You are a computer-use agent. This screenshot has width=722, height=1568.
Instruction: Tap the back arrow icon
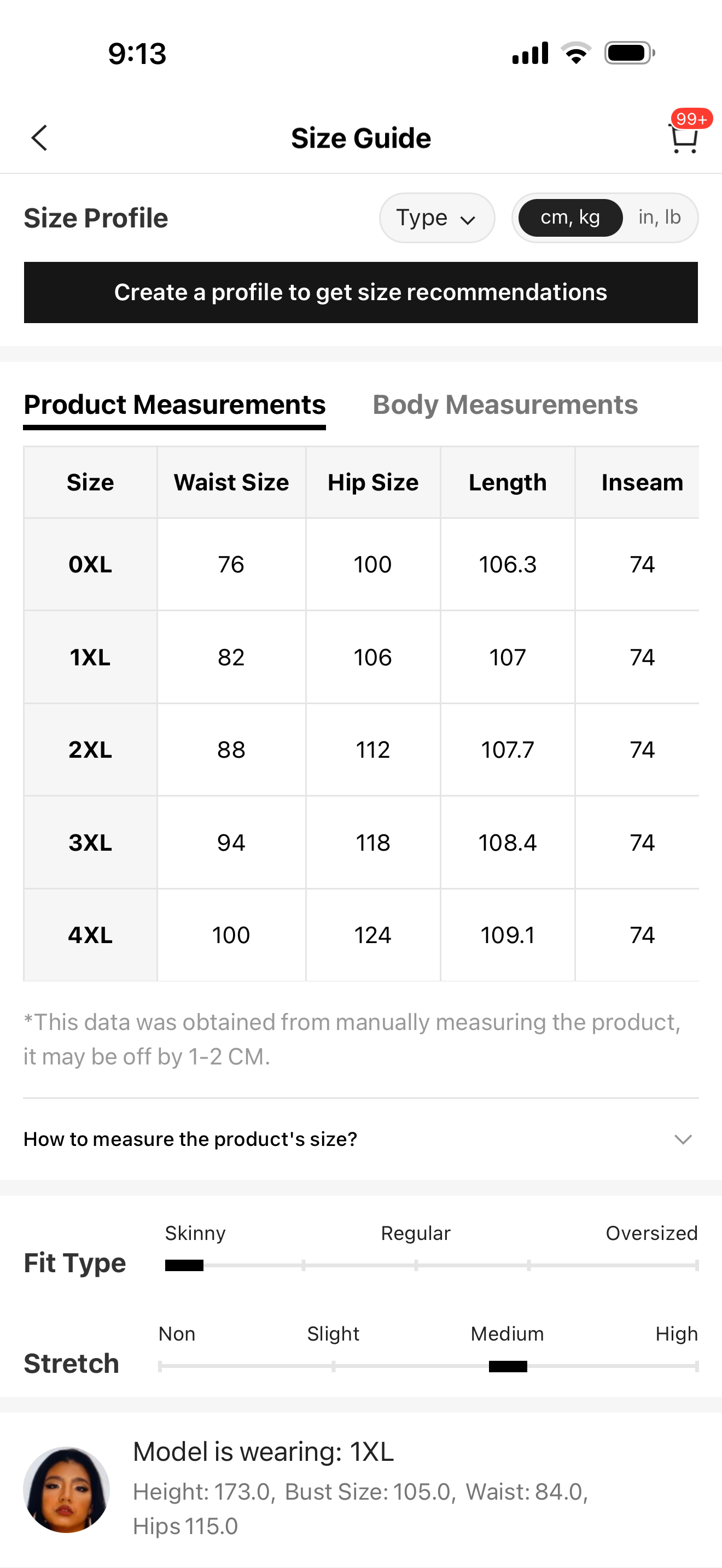pyautogui.click(x=39, y=138)
